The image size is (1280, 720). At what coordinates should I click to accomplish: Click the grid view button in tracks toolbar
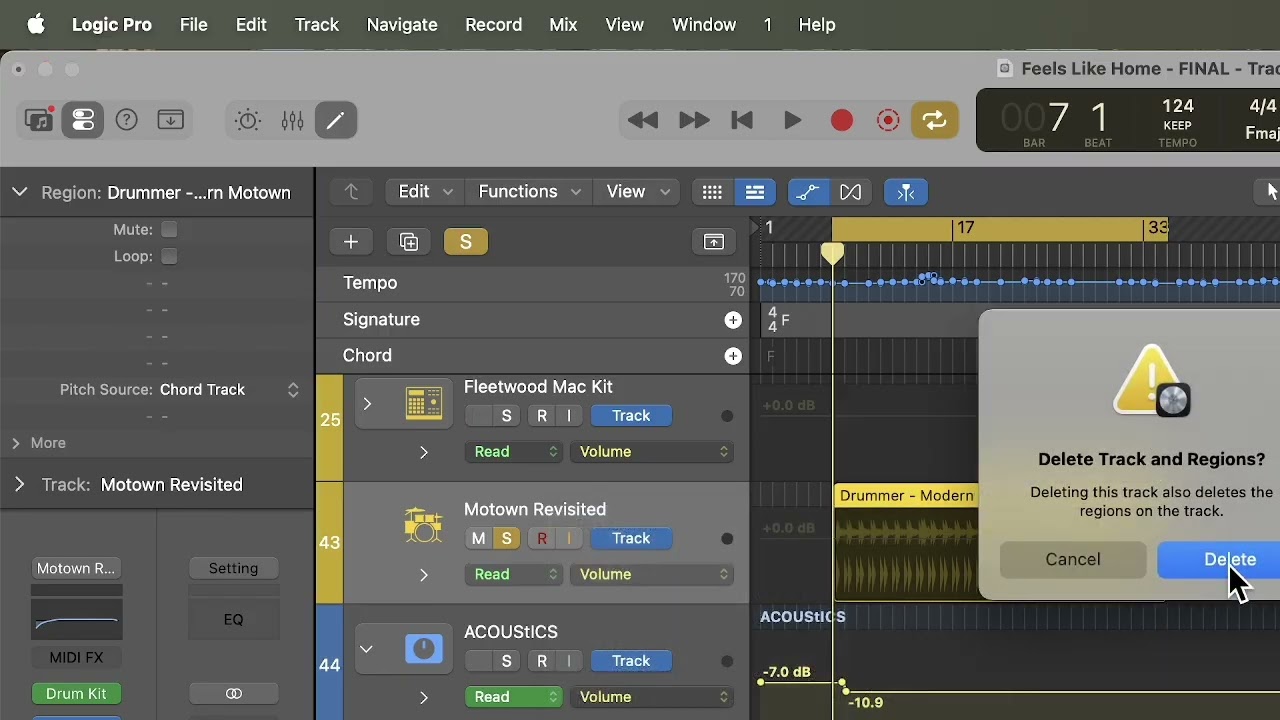712,192
